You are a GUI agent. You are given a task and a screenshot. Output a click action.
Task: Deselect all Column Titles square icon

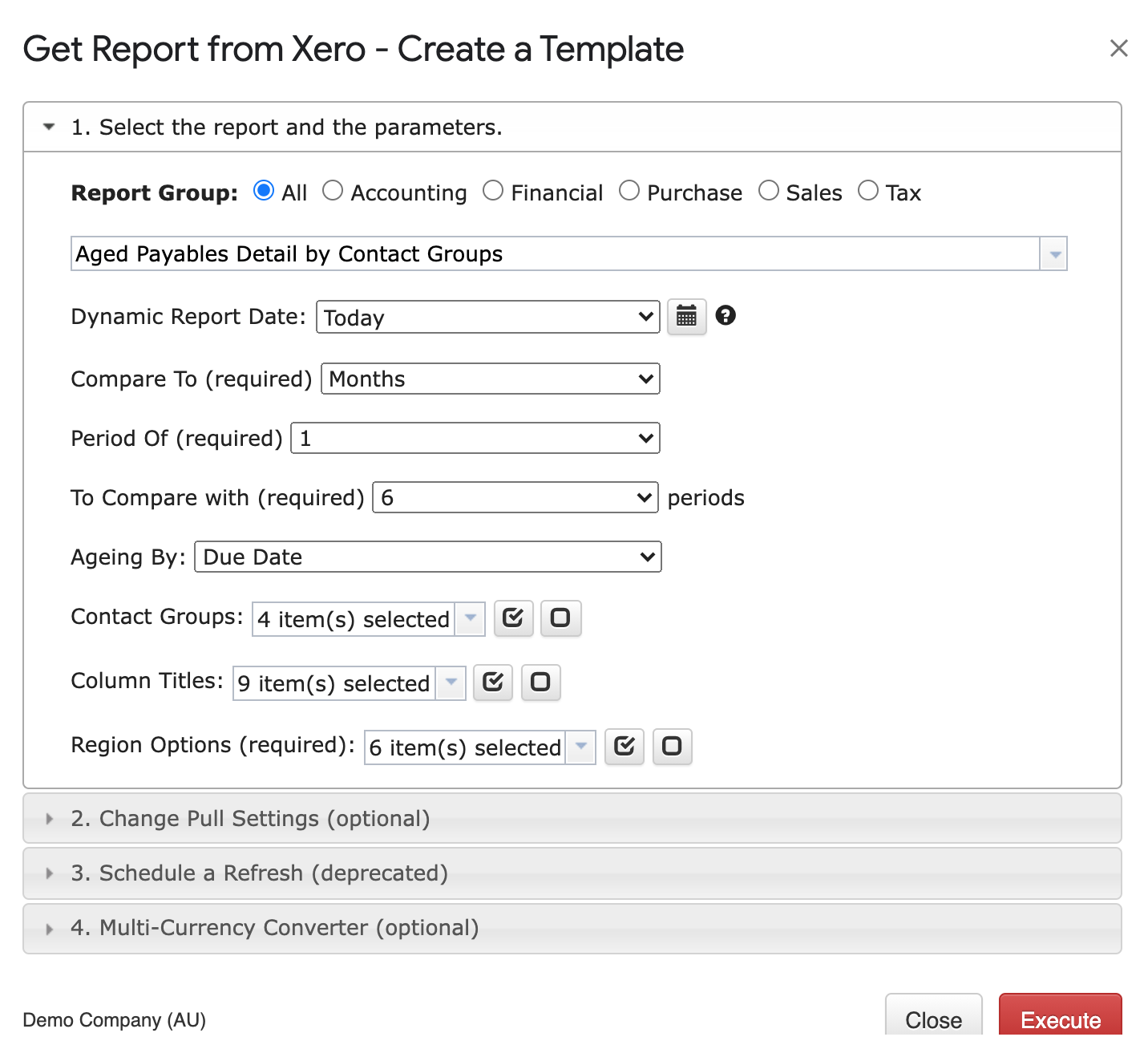tap(540, 683)
